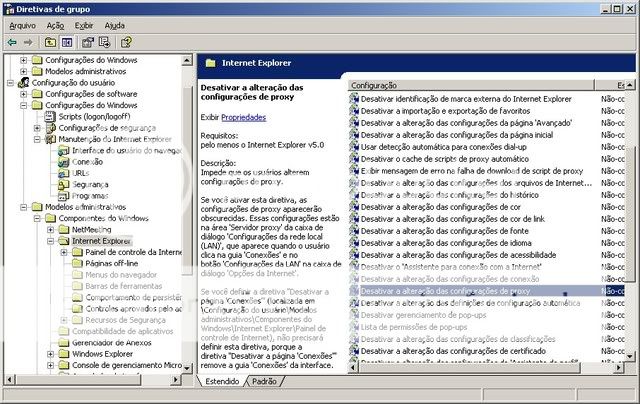Sort by the Configuração column header

[x=471, y=85]
